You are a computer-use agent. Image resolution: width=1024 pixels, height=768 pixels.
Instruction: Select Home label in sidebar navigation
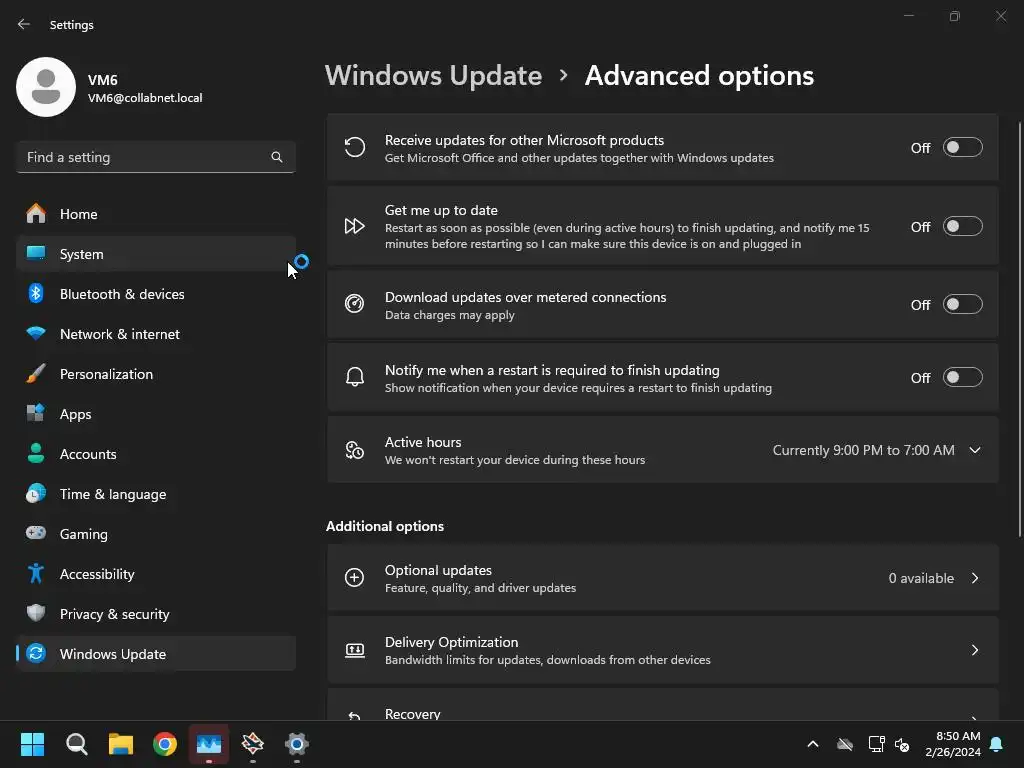point(78,214)
